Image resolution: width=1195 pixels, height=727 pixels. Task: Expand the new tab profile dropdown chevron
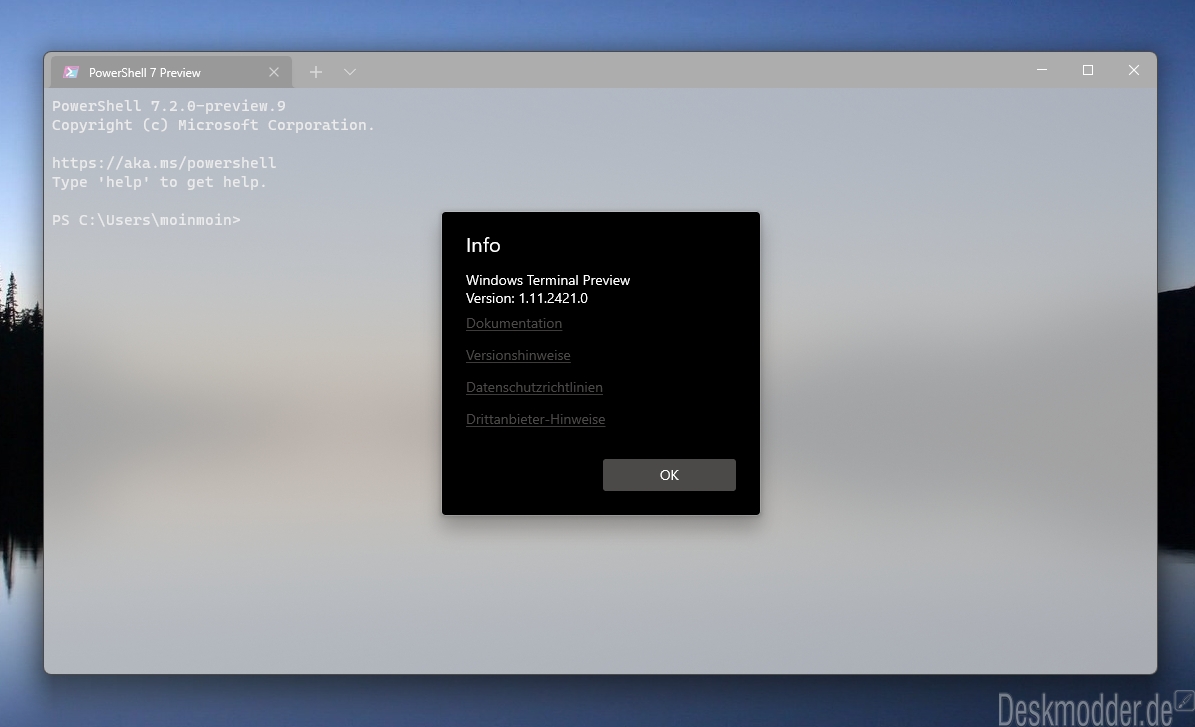(350, 72)
